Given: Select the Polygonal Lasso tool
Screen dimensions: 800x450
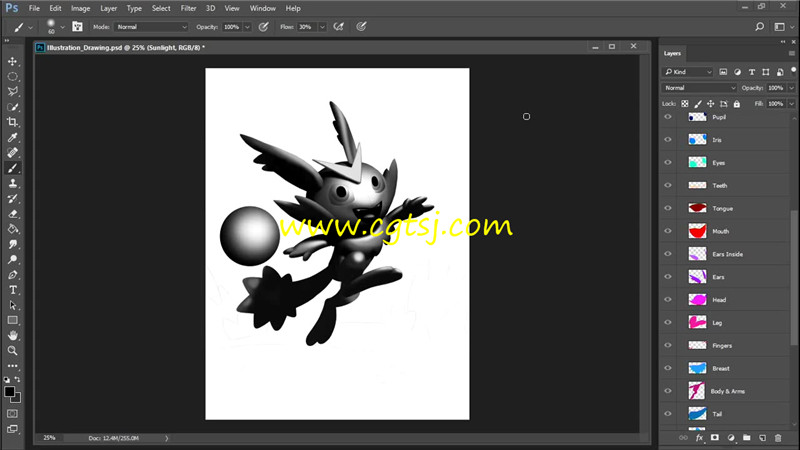Looking at the screenshot, I should 12,92.
